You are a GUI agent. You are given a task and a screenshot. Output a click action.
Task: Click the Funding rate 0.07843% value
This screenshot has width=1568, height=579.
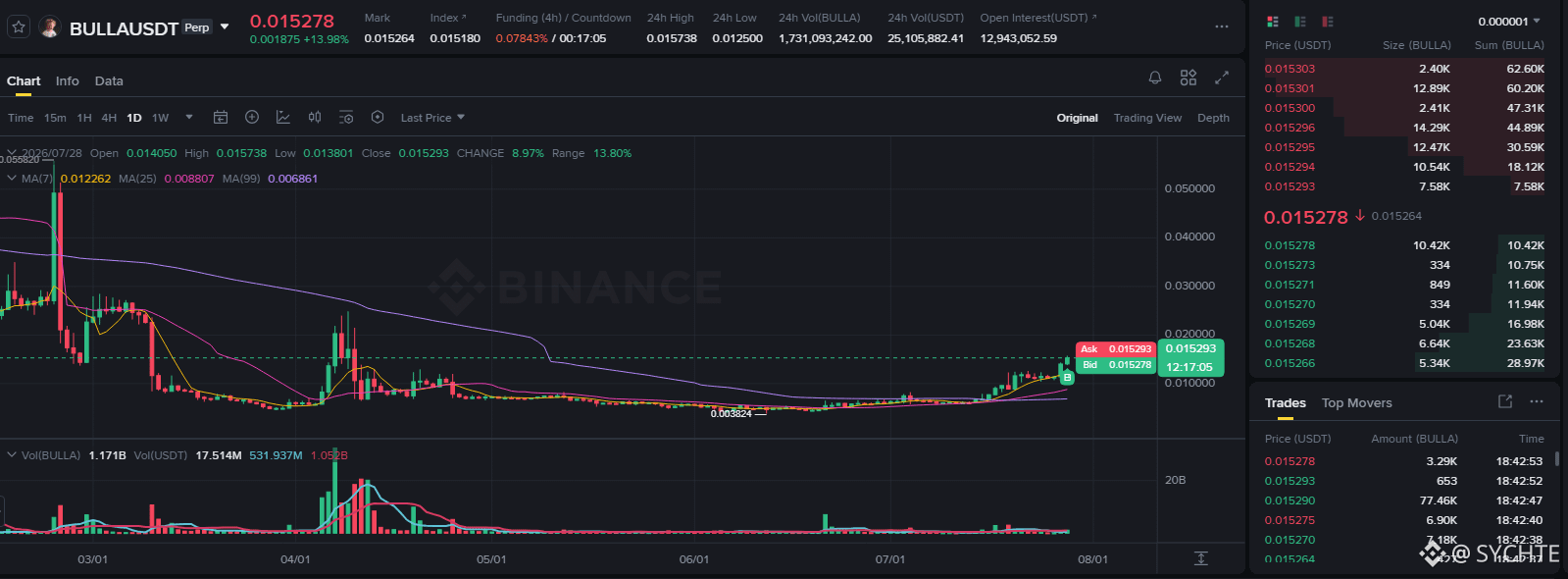point(522,38)
